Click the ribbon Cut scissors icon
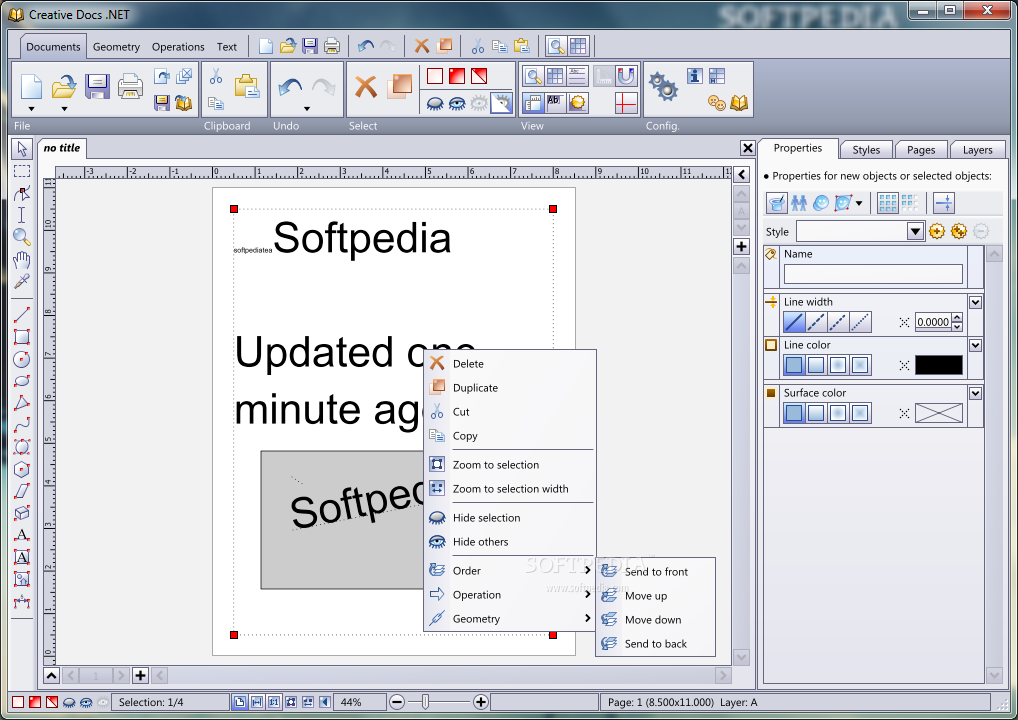The width and height of the screenshot is (1018, 720). coord(216,77)
